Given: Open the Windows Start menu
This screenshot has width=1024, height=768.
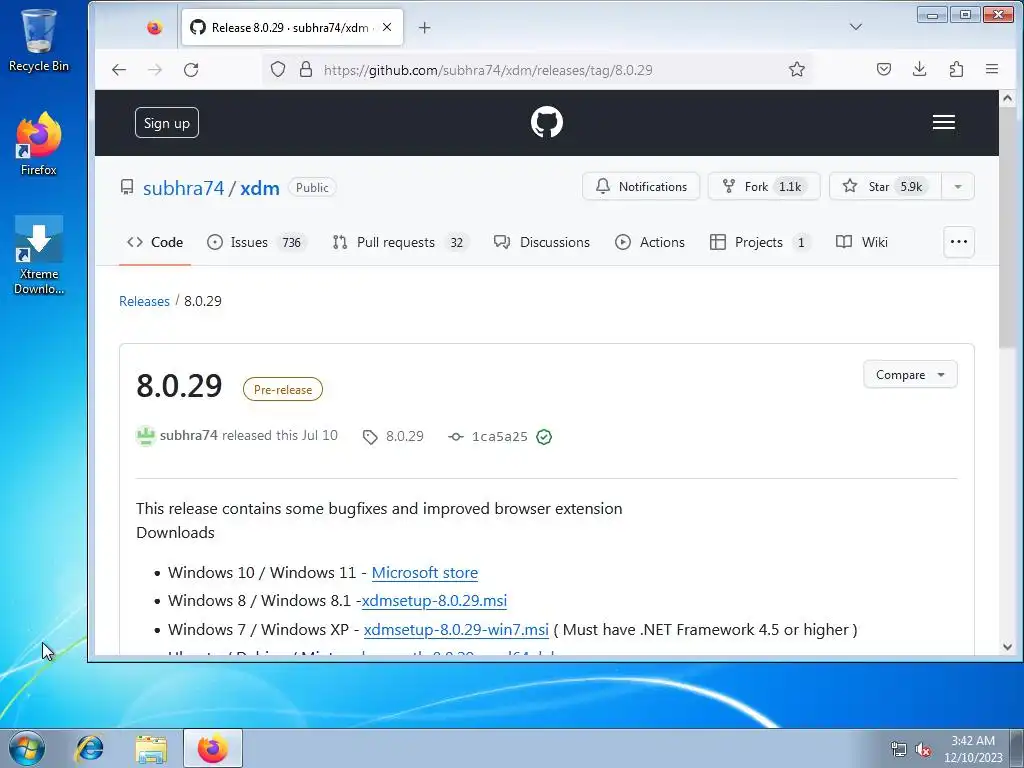Looking at the screenshot, I should (x=27, y=749).
